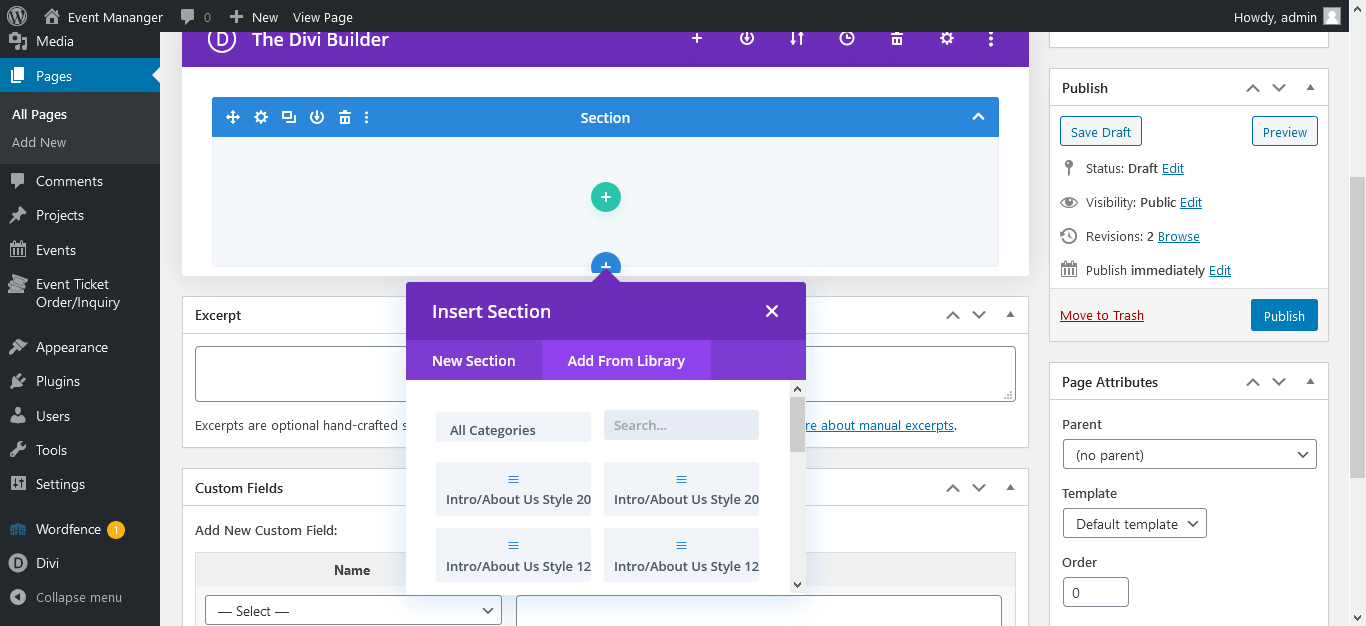Click the Excerpt text area

tap(605, 374)
